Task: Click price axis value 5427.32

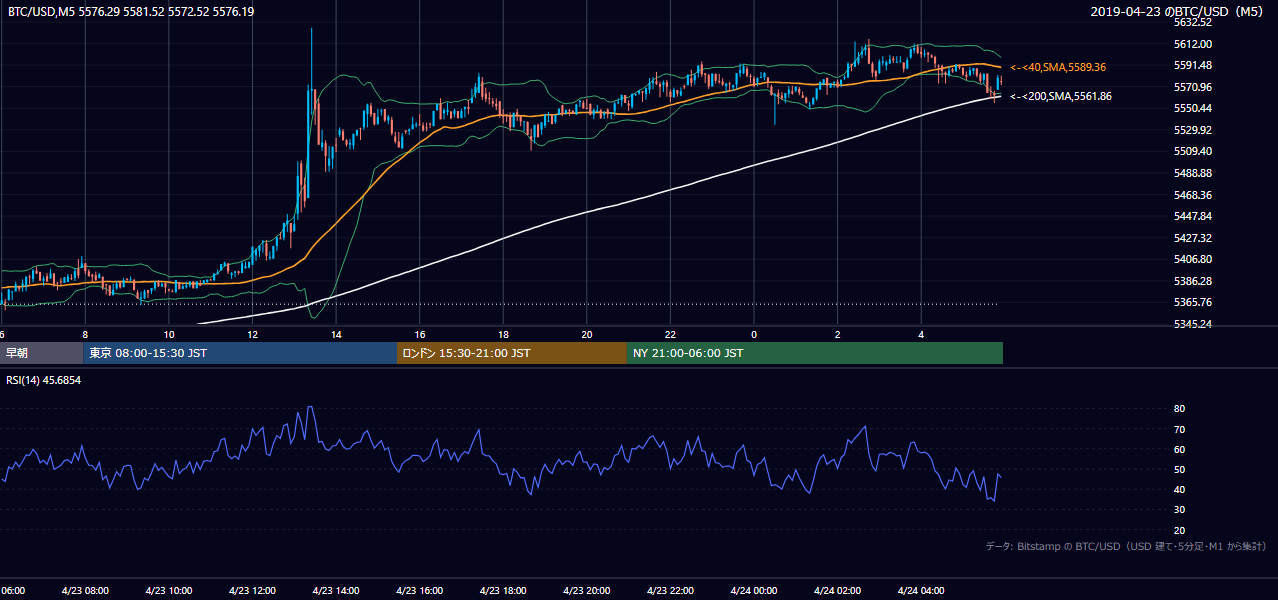Action: click(1193, 238)
